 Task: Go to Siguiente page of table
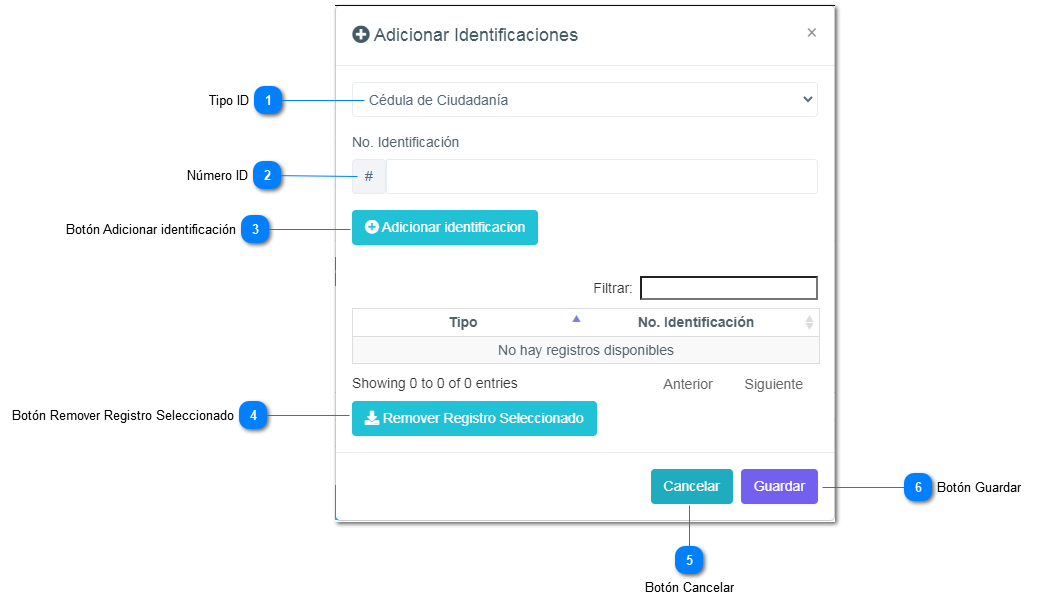point(773,384)
